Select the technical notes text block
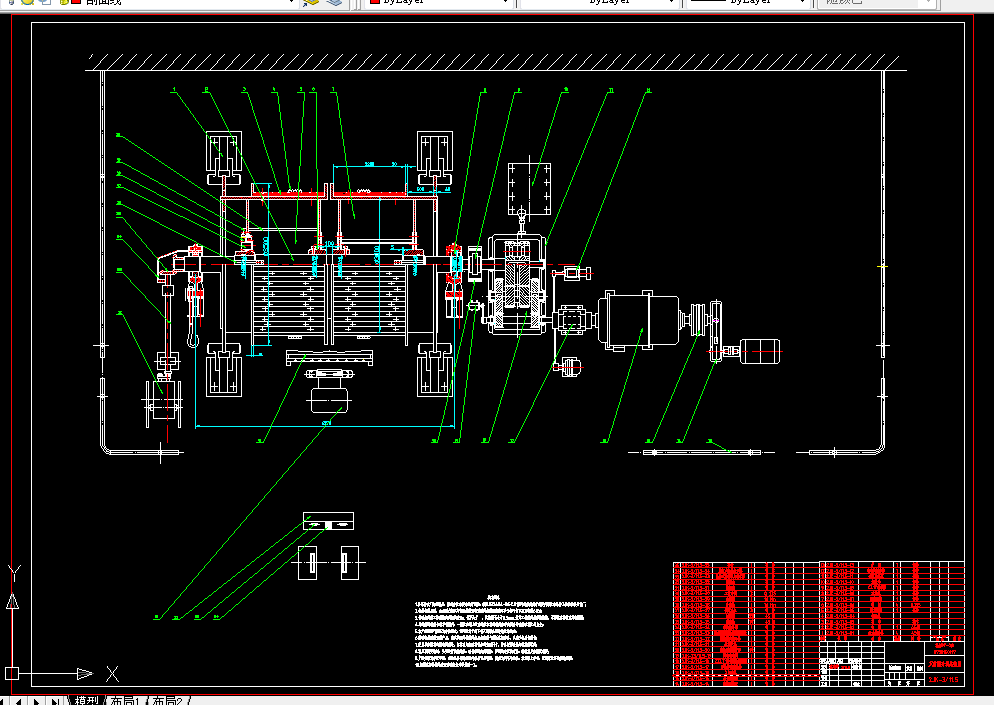994x705 pixels. point(500,631)
